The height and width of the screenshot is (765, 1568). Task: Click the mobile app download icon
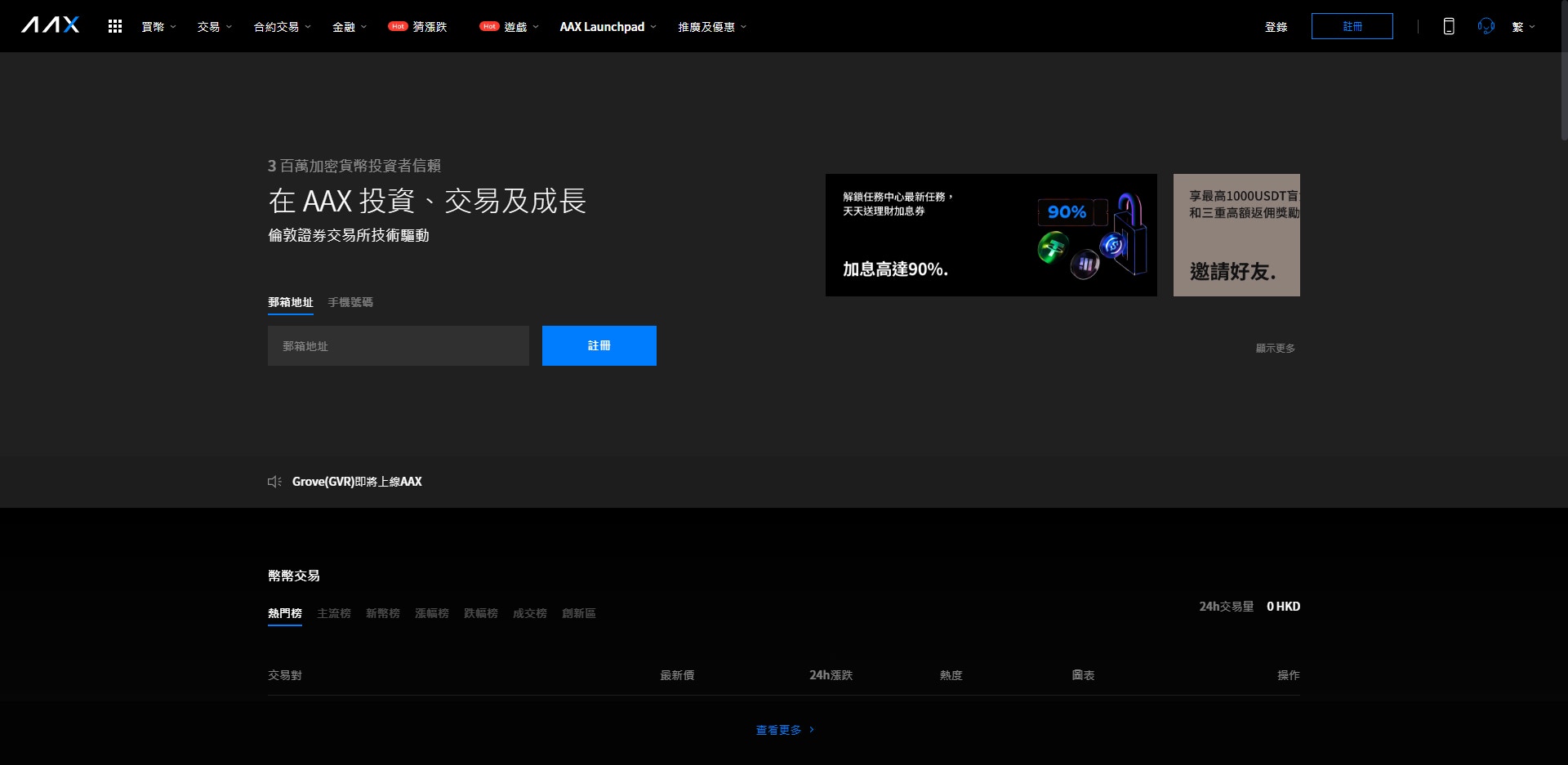pos(1449,25)
